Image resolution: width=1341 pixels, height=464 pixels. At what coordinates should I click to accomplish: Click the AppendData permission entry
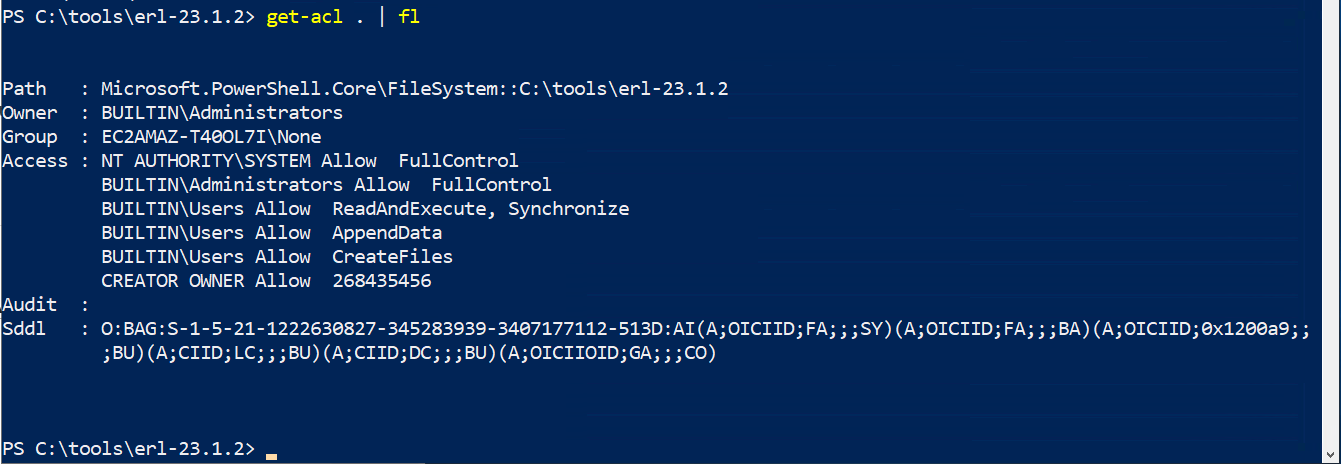click(387, 233)
